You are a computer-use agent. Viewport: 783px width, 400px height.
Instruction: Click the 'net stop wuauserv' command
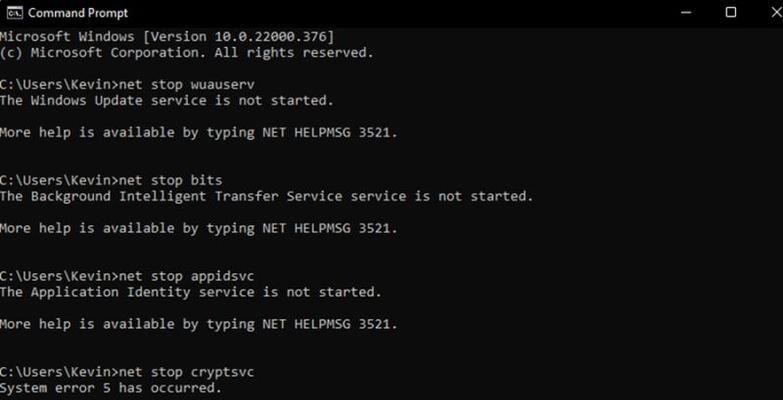click(187, 84)
